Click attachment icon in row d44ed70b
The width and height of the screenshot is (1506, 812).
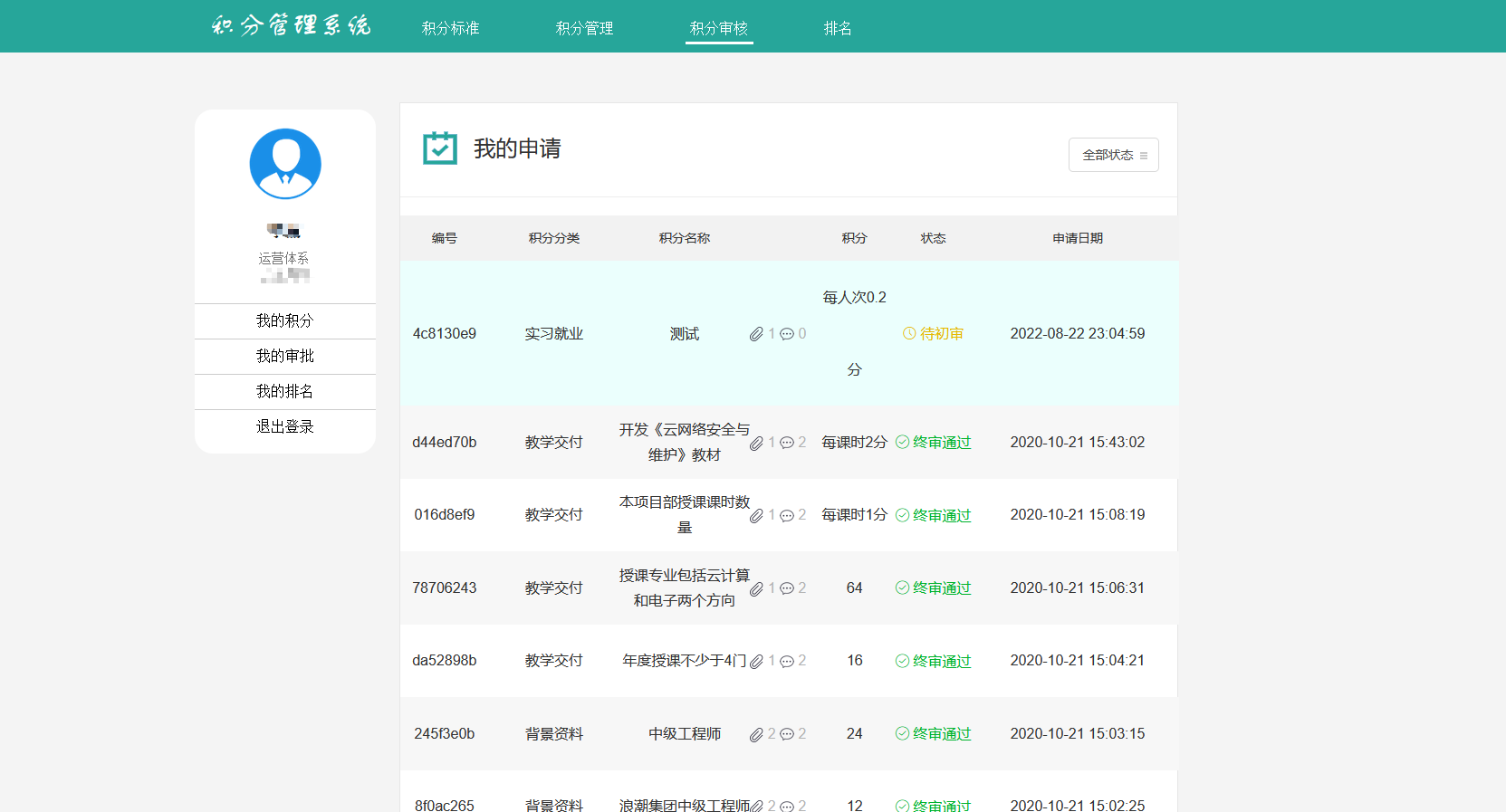[756, 444]
